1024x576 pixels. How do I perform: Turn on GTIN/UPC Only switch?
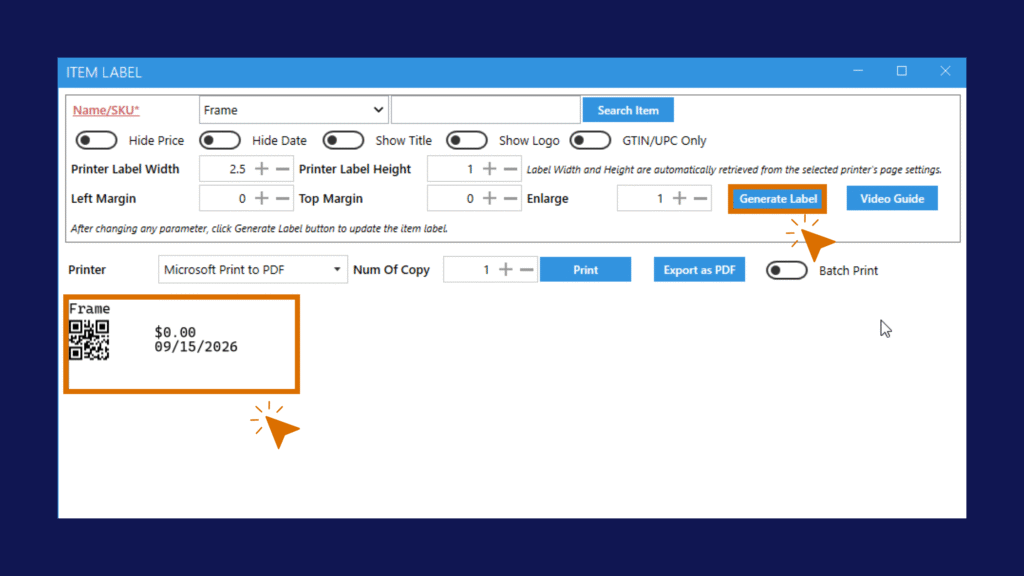coord(590,140)
